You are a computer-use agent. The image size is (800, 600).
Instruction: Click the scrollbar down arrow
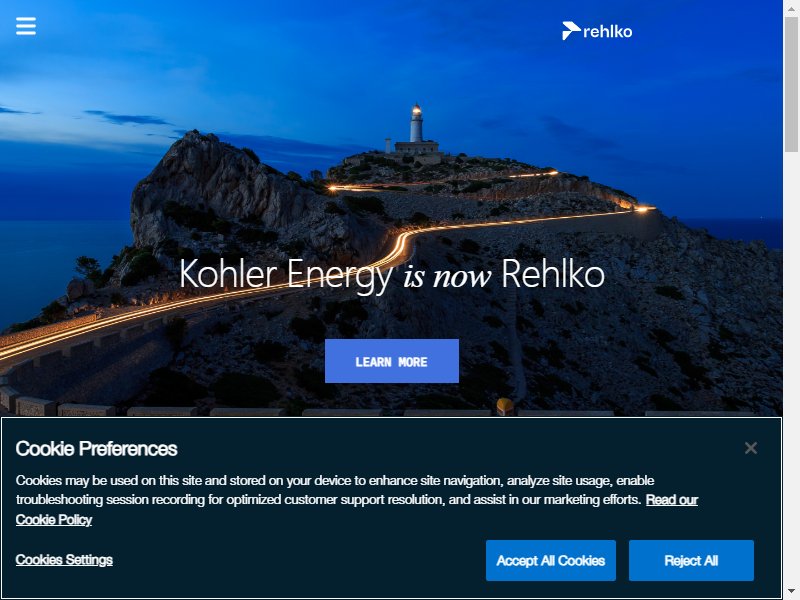coord(791,592)
